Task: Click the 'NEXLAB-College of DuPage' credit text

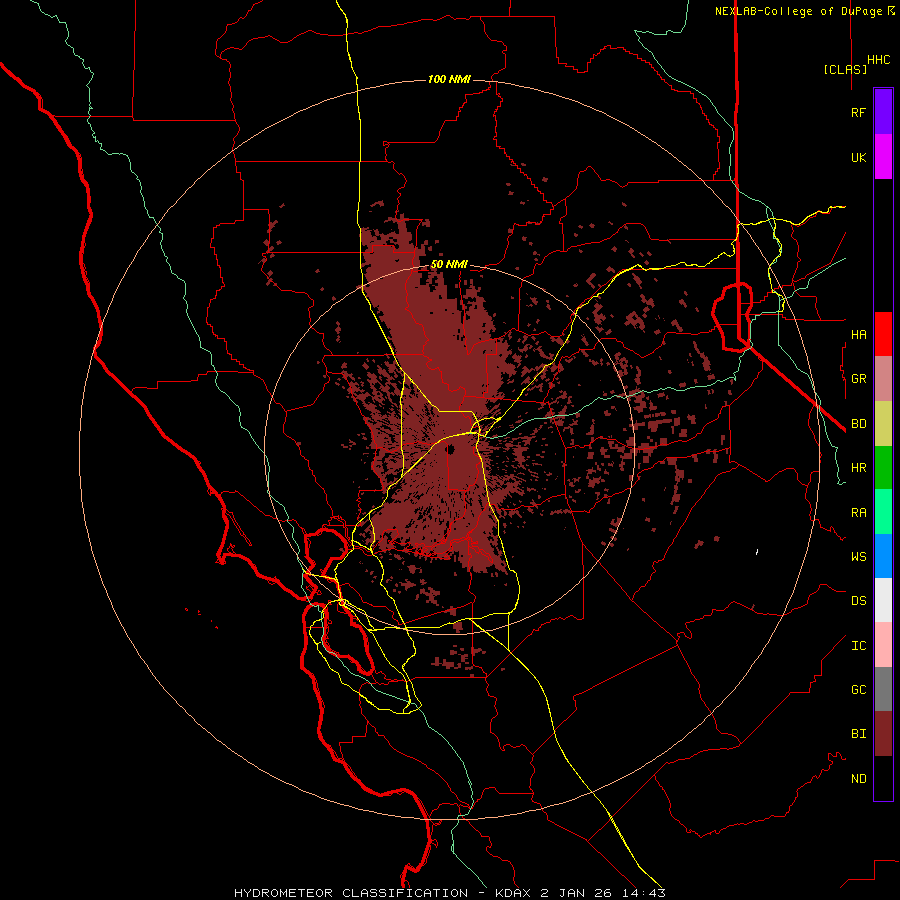Action: [x=800, y=11]
